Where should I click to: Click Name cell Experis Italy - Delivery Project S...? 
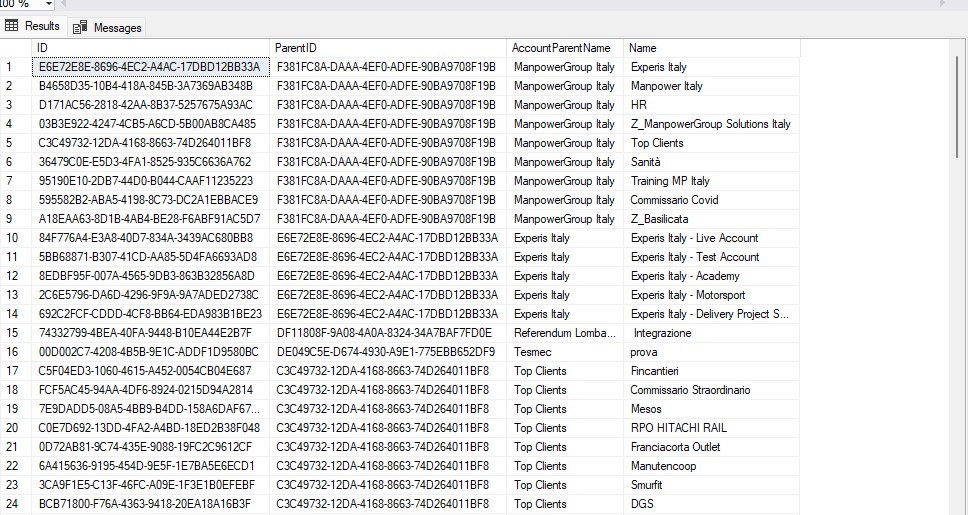tap(712, 314)
